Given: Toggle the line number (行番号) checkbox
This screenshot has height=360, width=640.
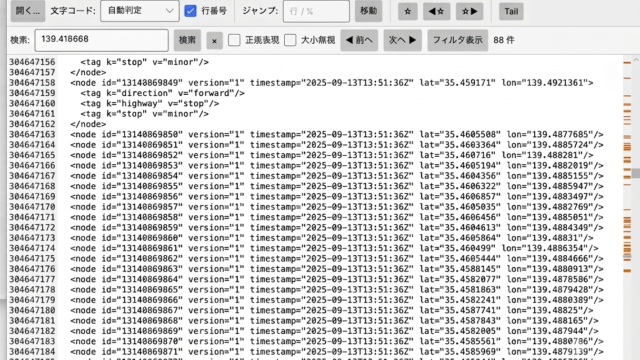Looking at the screenshot, I should pyautogui.click(x=190, y=11).
